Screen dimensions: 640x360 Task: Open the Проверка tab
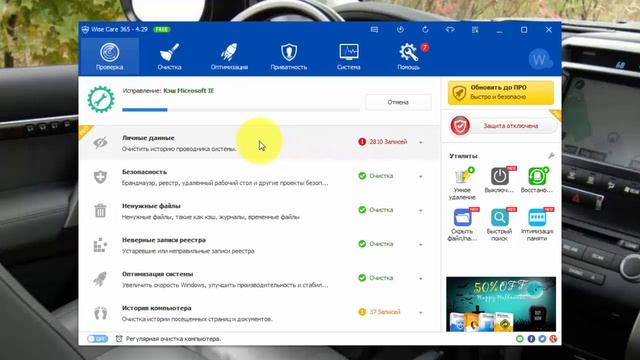[109, 56]
